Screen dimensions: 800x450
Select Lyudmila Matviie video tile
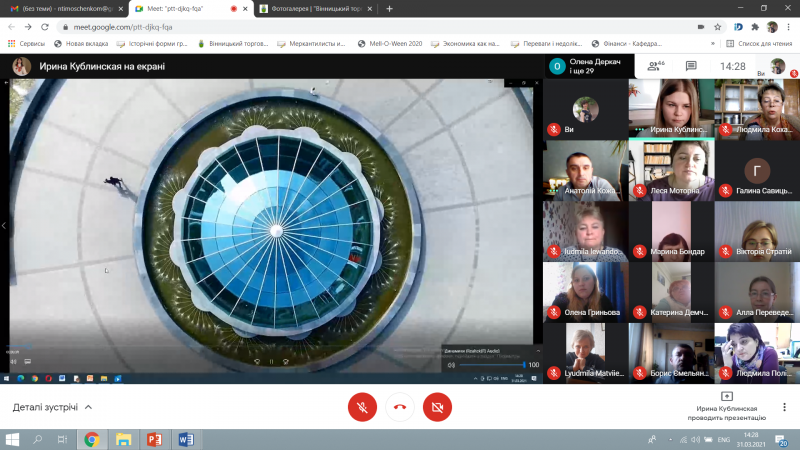585,353
